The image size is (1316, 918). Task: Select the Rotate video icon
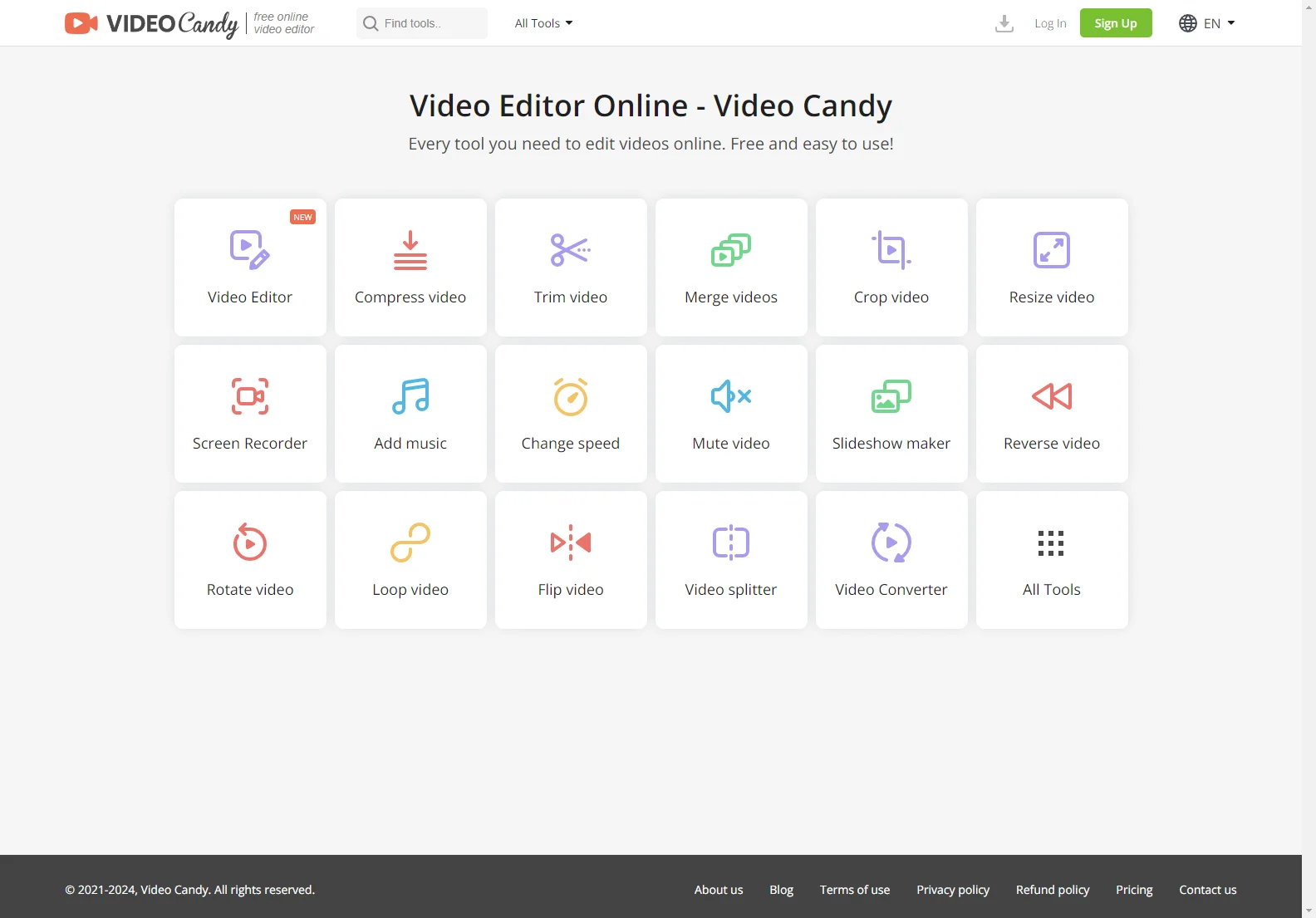(x=250, y=542)
